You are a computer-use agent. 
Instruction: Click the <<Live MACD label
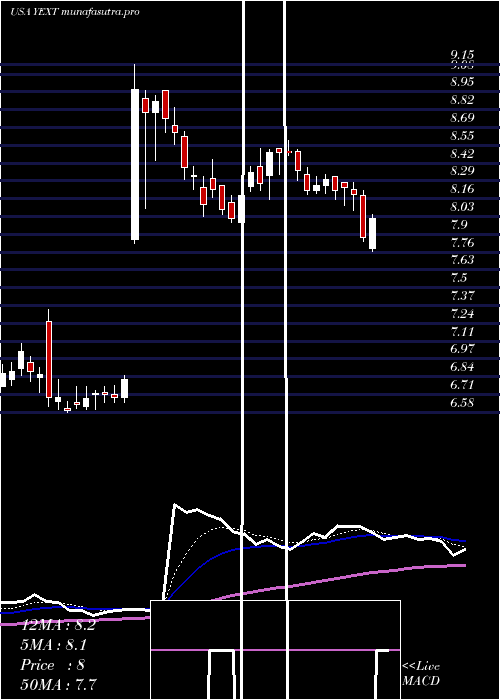421,674
